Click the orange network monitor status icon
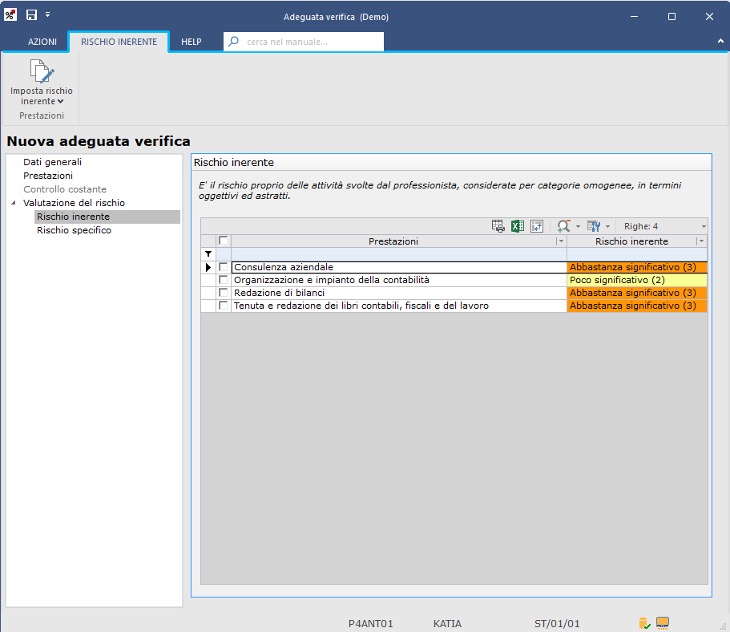Viewport: 730px width, 632px height. (662, 623)
